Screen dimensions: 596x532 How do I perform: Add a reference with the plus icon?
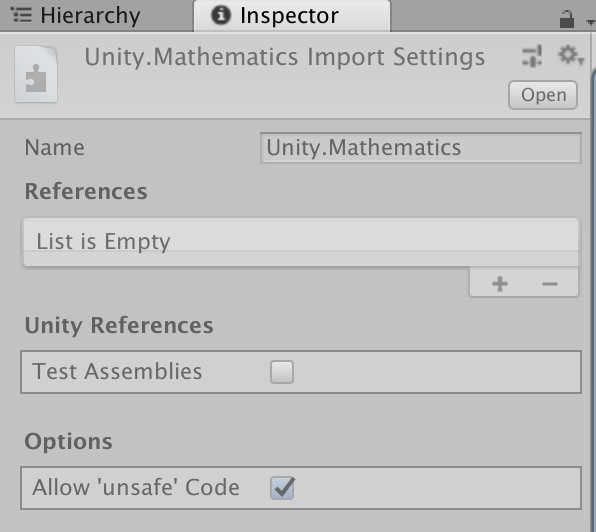(x=499, y=284)
